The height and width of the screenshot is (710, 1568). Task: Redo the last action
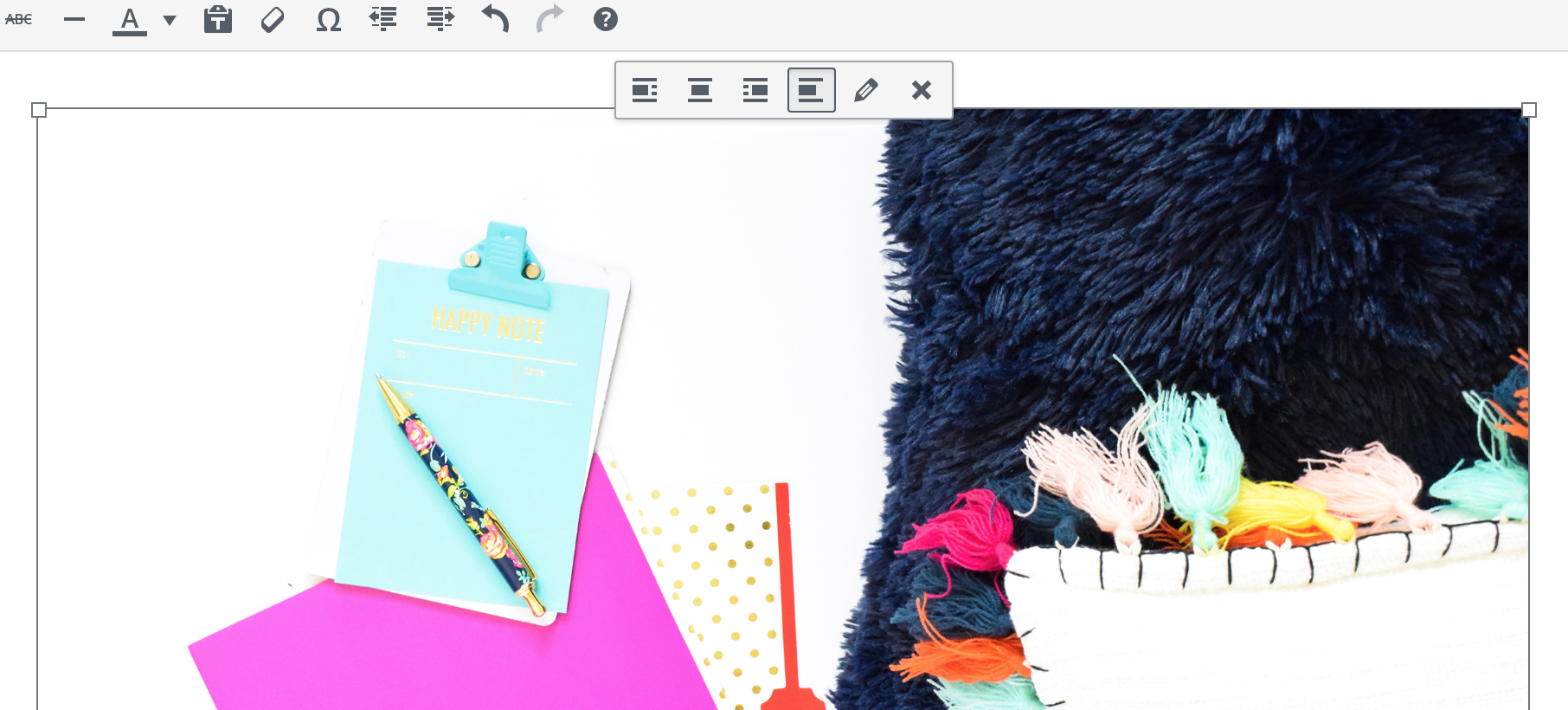pos(549,19)
